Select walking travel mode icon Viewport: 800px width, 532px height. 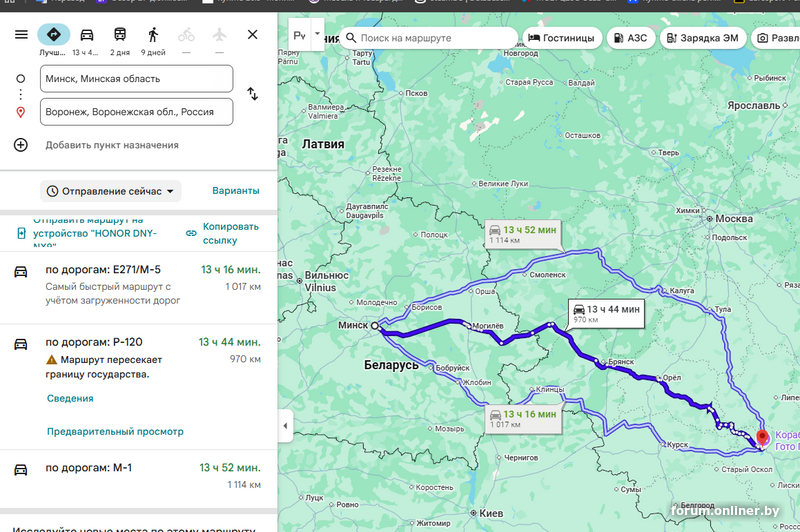pos(153,35)
